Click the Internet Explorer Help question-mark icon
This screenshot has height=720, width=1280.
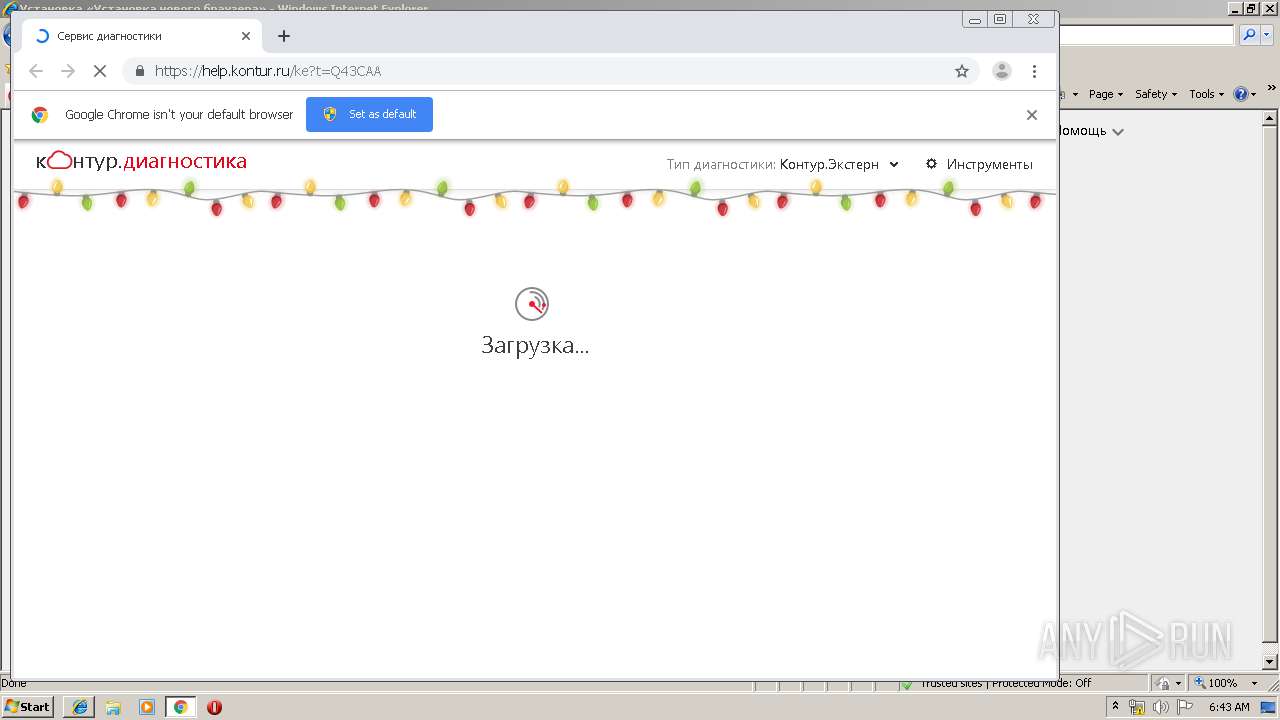point(1241,94)
